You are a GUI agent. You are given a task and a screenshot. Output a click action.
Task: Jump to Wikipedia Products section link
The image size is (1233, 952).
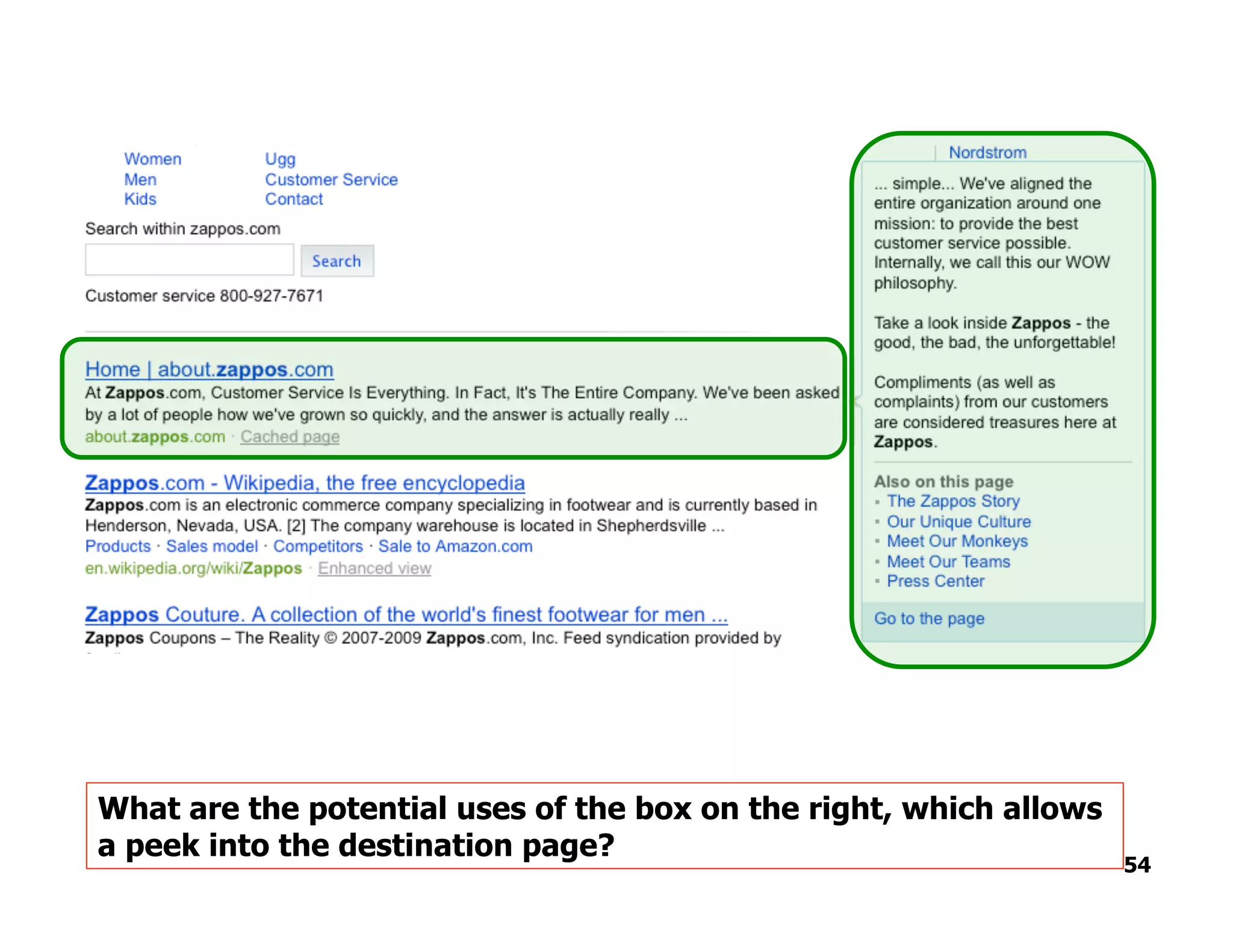coord(118,546)
